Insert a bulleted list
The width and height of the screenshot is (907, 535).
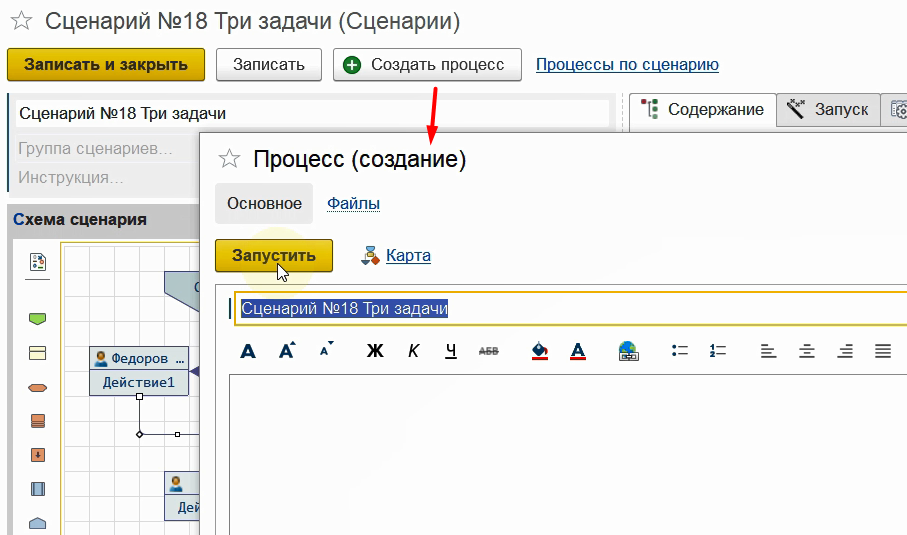coord(680,351)
